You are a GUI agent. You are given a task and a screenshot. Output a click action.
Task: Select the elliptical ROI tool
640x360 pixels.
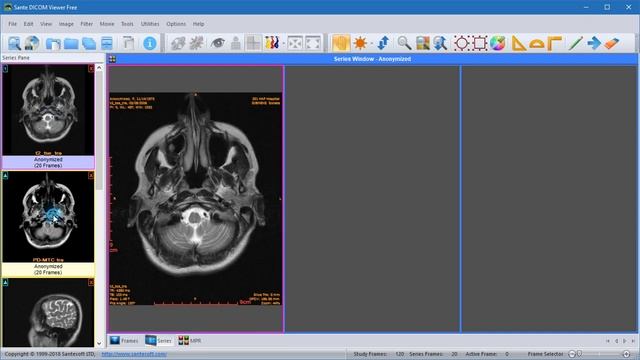[x=462, y=43]
